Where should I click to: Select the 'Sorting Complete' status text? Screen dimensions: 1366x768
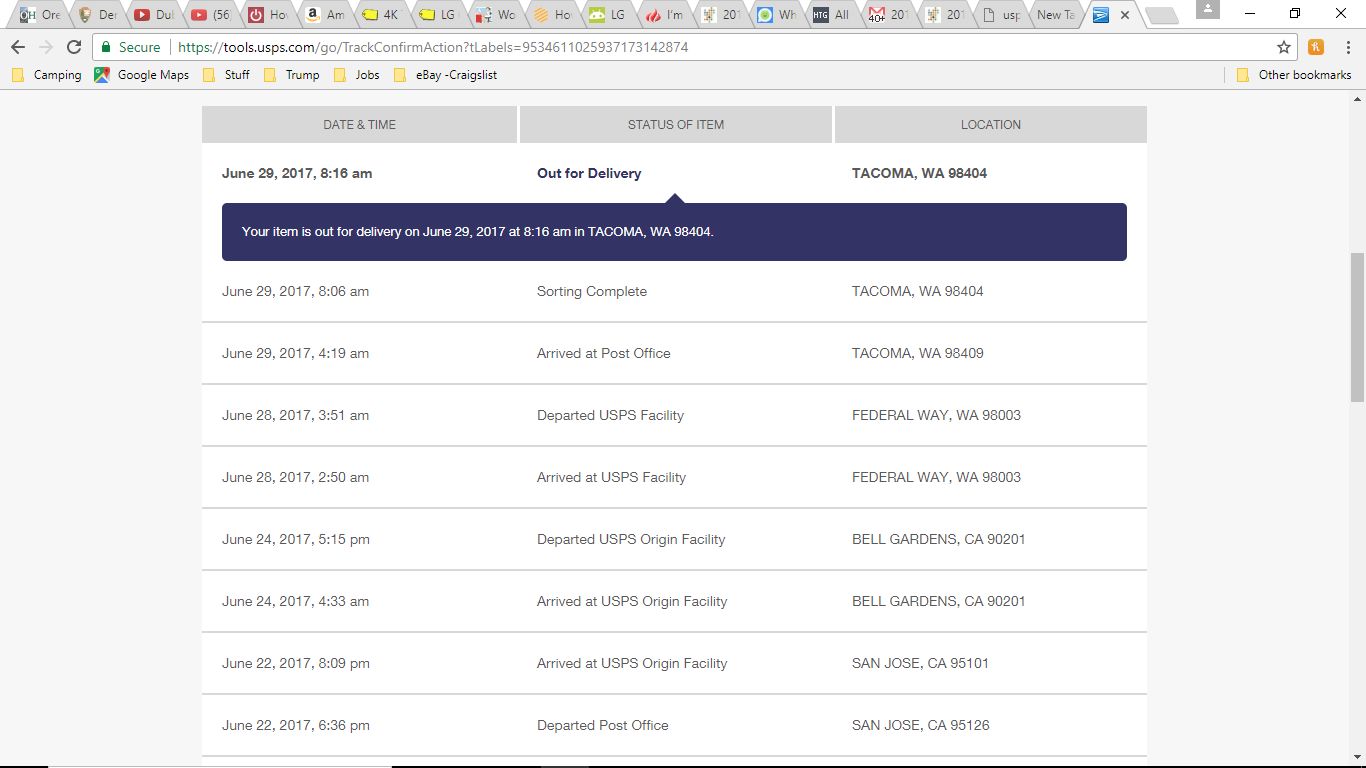pos(592,291)
